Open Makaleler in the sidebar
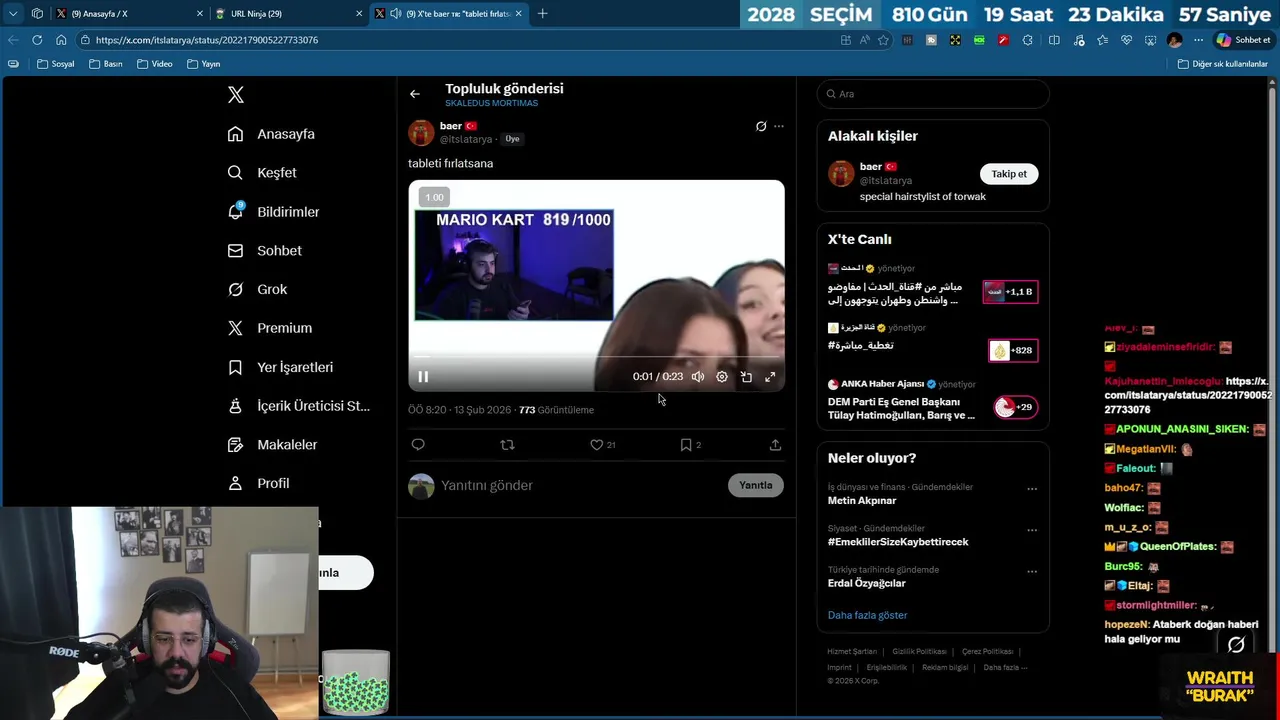1280x720 pixels. 272,445
